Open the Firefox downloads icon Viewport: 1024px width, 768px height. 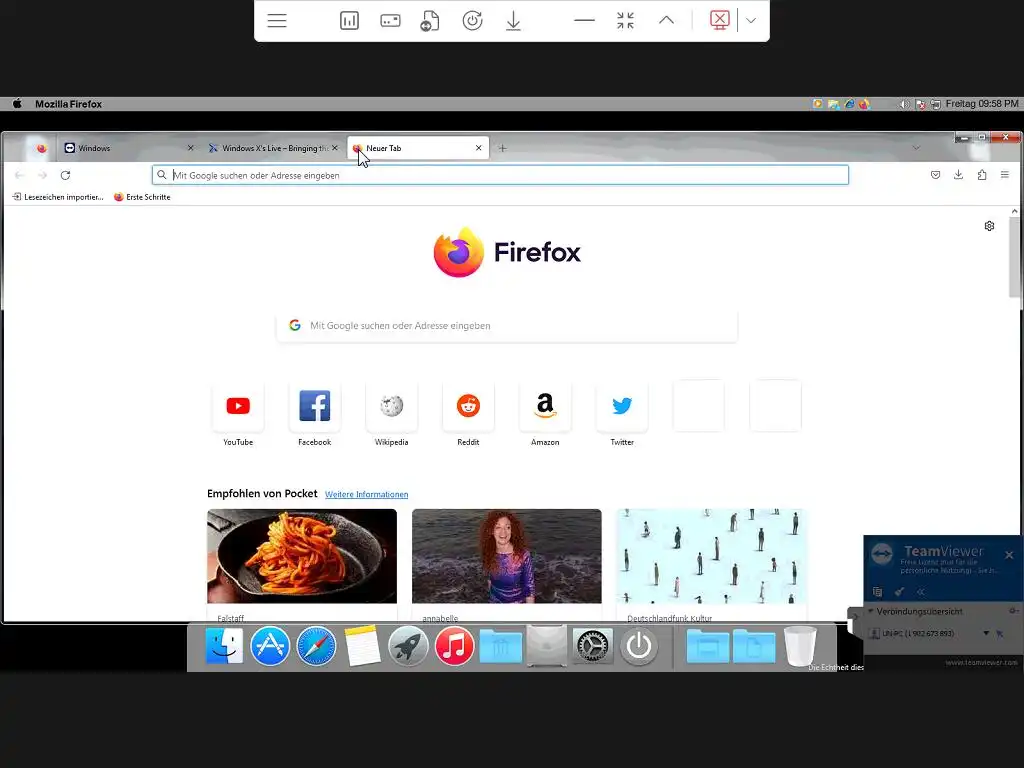pyautogui.click(x=958, y=175)
